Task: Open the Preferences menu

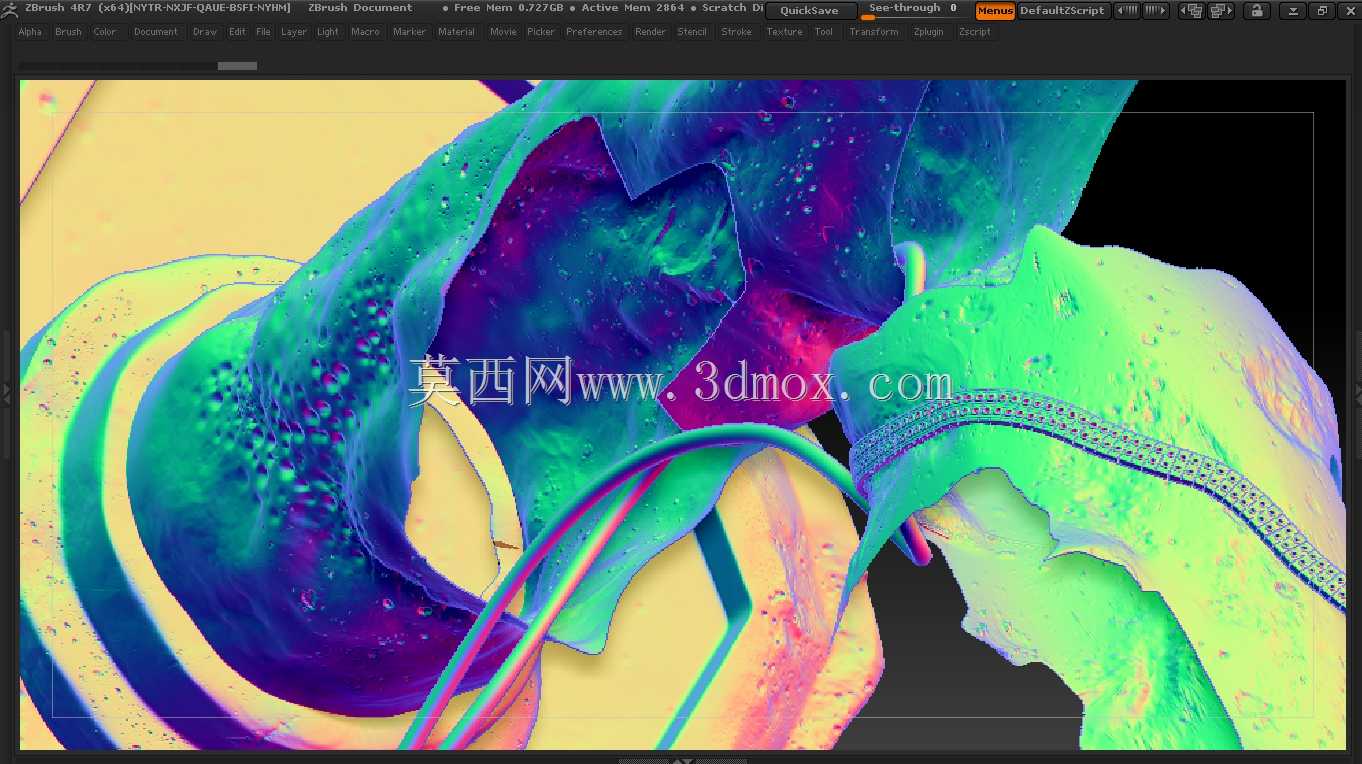Action: point(594,32)
